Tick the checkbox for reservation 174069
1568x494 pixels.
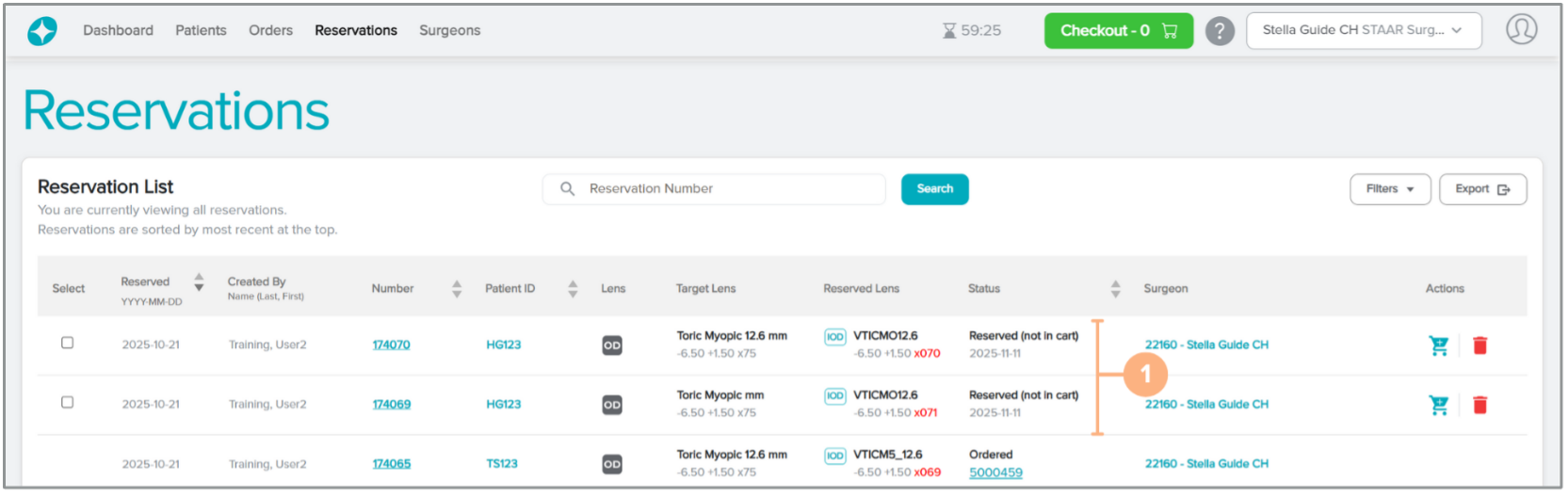[x=67, y=402]
